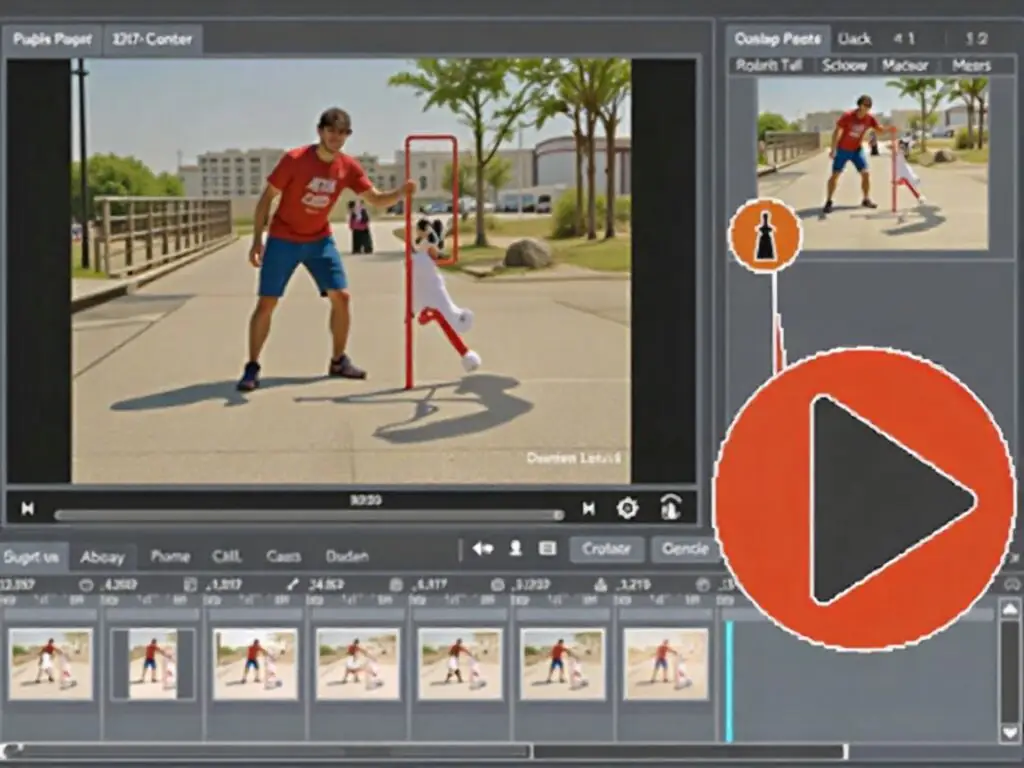Image resolution: width=1024 pixels, height=768 pixels.
Task: Click the person icon in timeline toolbar
Action: (x=516, y=549)
